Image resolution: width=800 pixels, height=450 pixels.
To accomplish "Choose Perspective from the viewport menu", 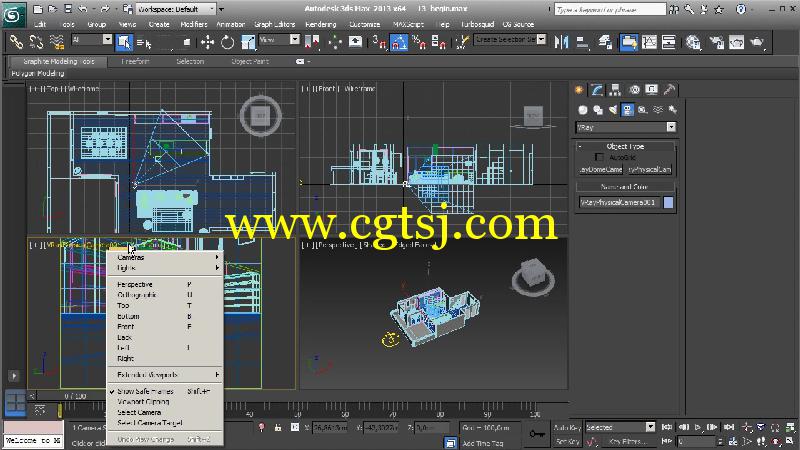I will (165, 285).
